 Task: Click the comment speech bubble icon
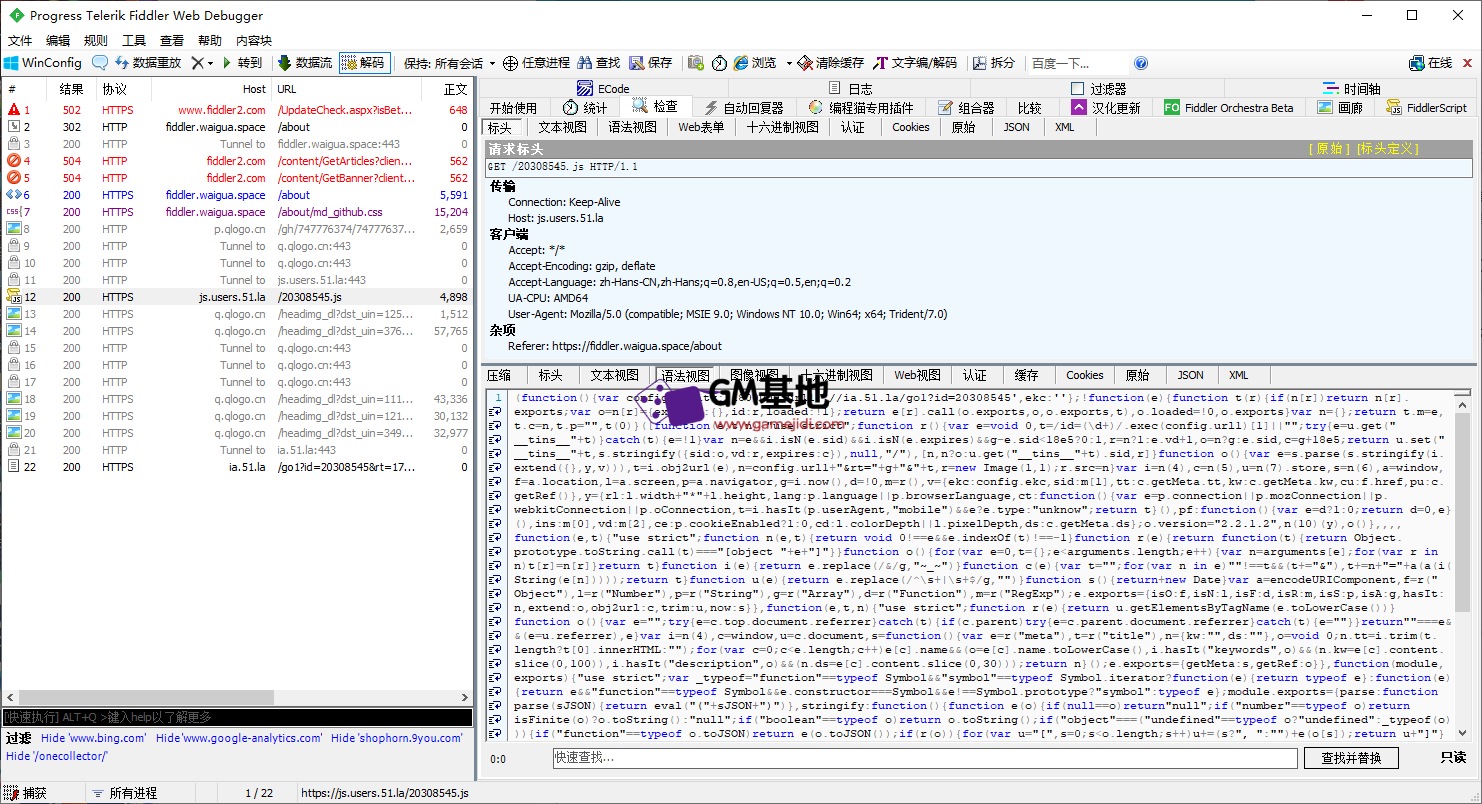click(100, 62)
